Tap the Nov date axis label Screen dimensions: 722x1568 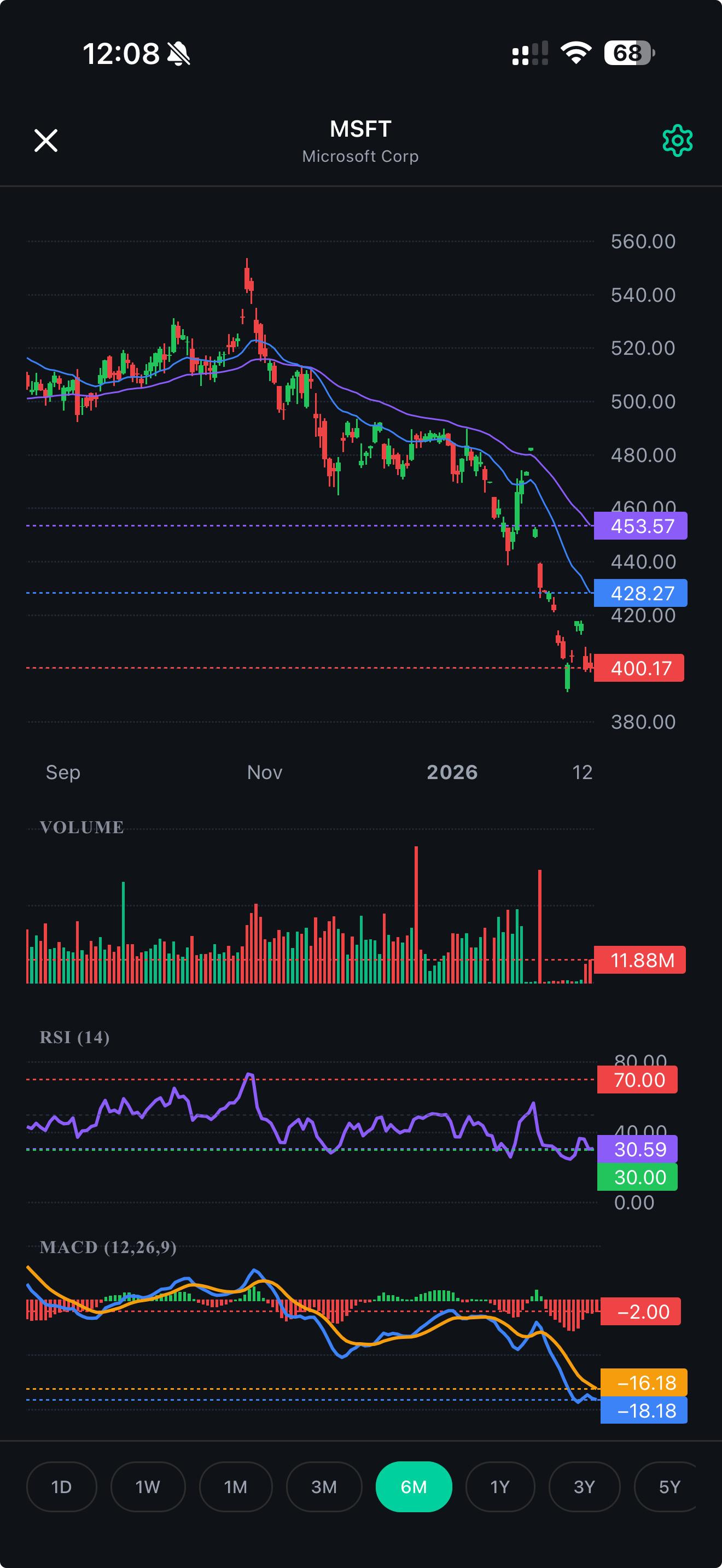265,772
